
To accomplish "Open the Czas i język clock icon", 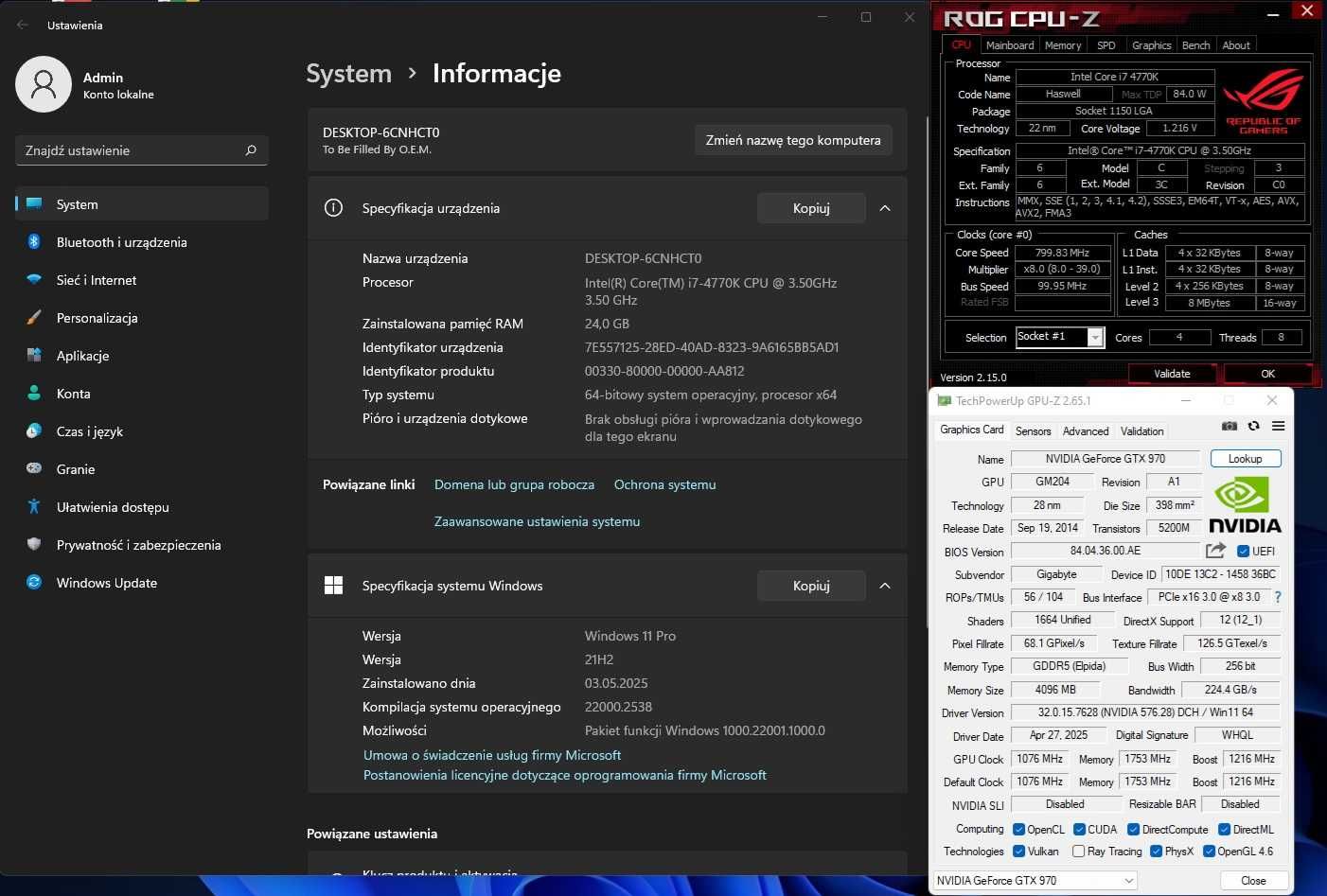I will coord(34,430).
